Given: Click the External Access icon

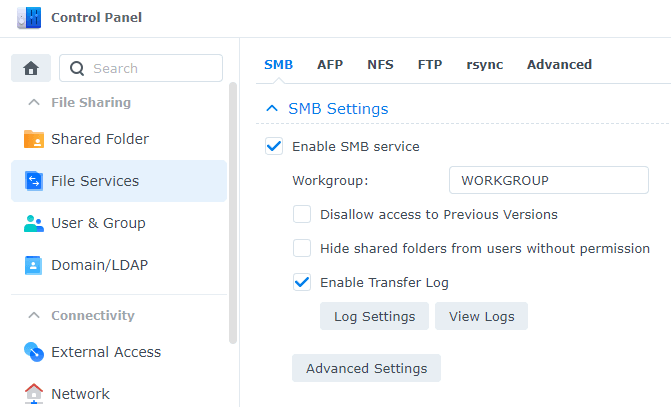Looking at the screenshot, I should (33, 352).
